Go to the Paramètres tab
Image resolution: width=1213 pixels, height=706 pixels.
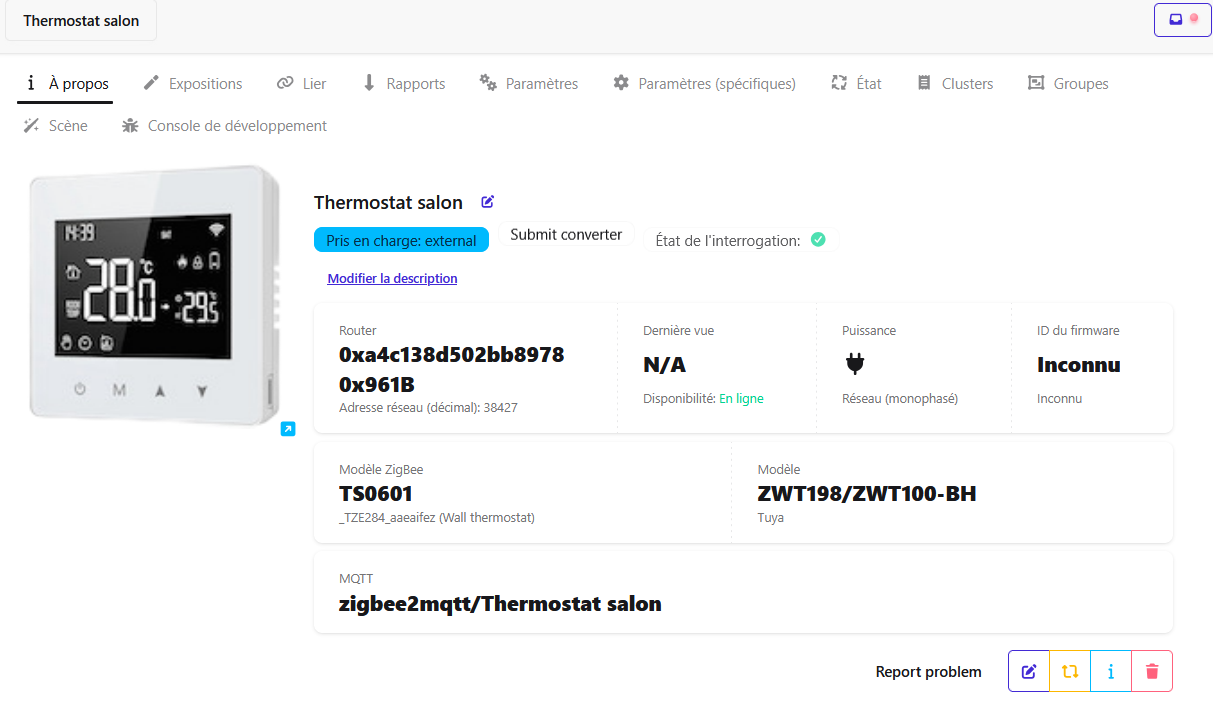pos(529,84)
